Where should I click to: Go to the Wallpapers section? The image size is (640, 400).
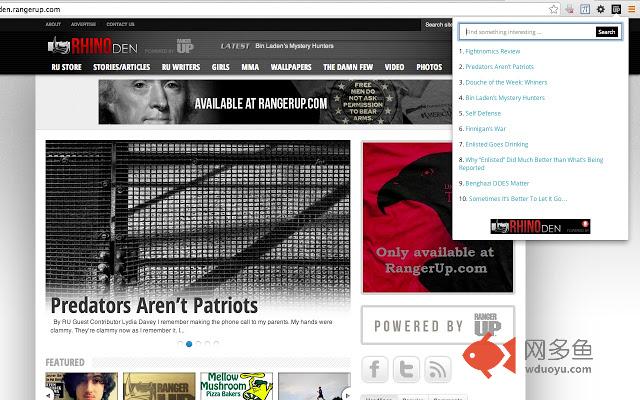coord(290,67)
